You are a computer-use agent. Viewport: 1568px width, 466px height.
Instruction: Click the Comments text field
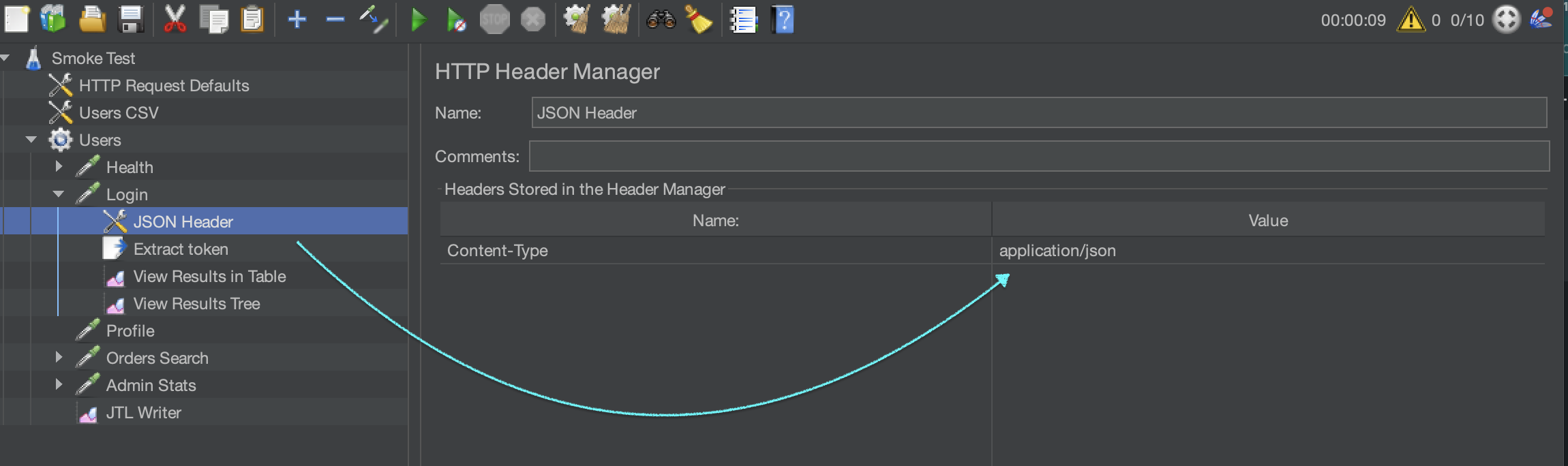point(1038,157)
